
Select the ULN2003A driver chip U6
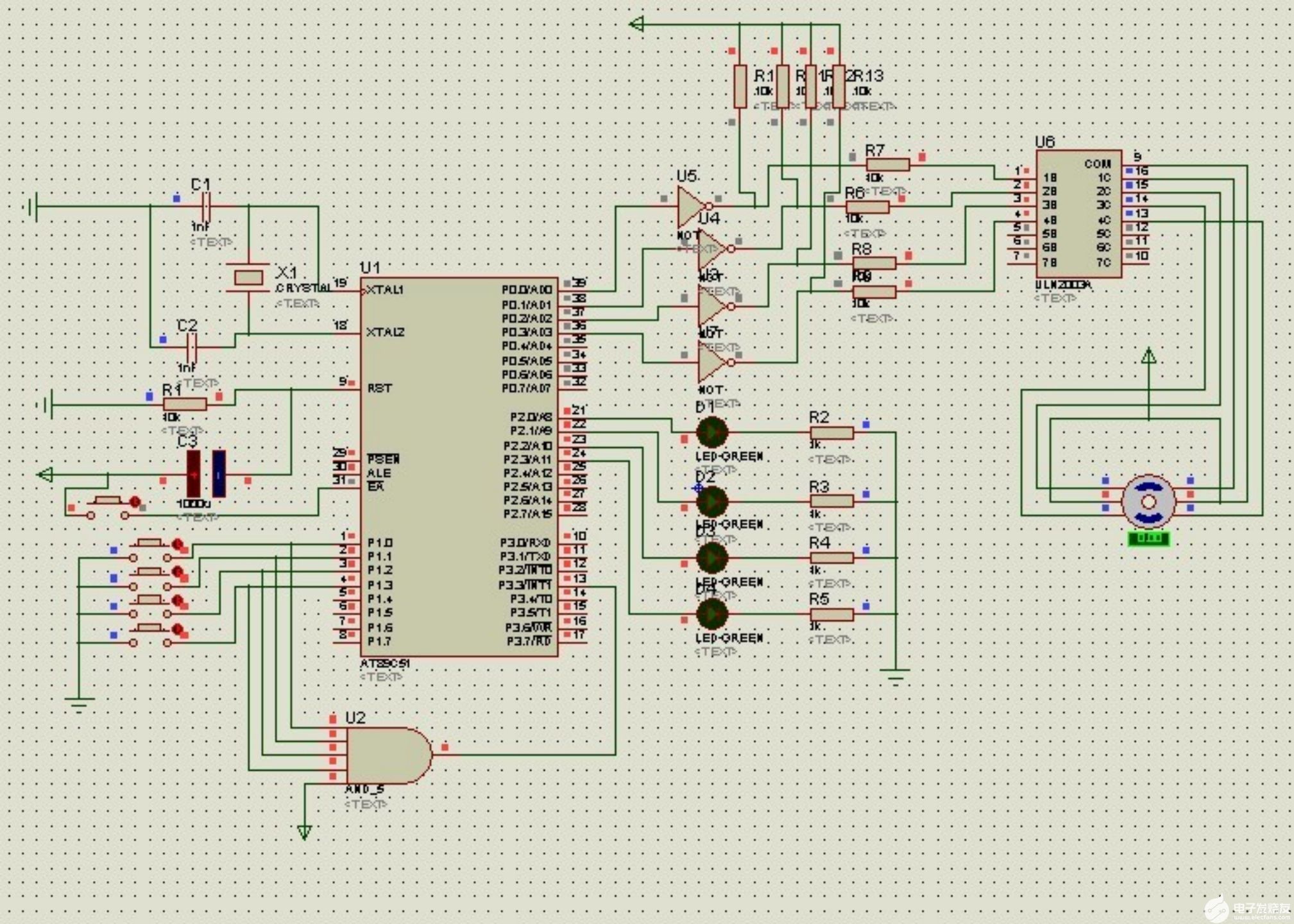1079,214
